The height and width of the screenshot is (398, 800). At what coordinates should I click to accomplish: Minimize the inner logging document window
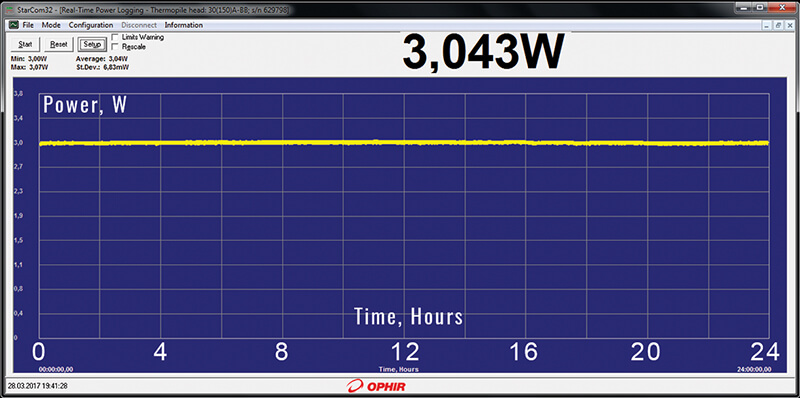(767, 24)
